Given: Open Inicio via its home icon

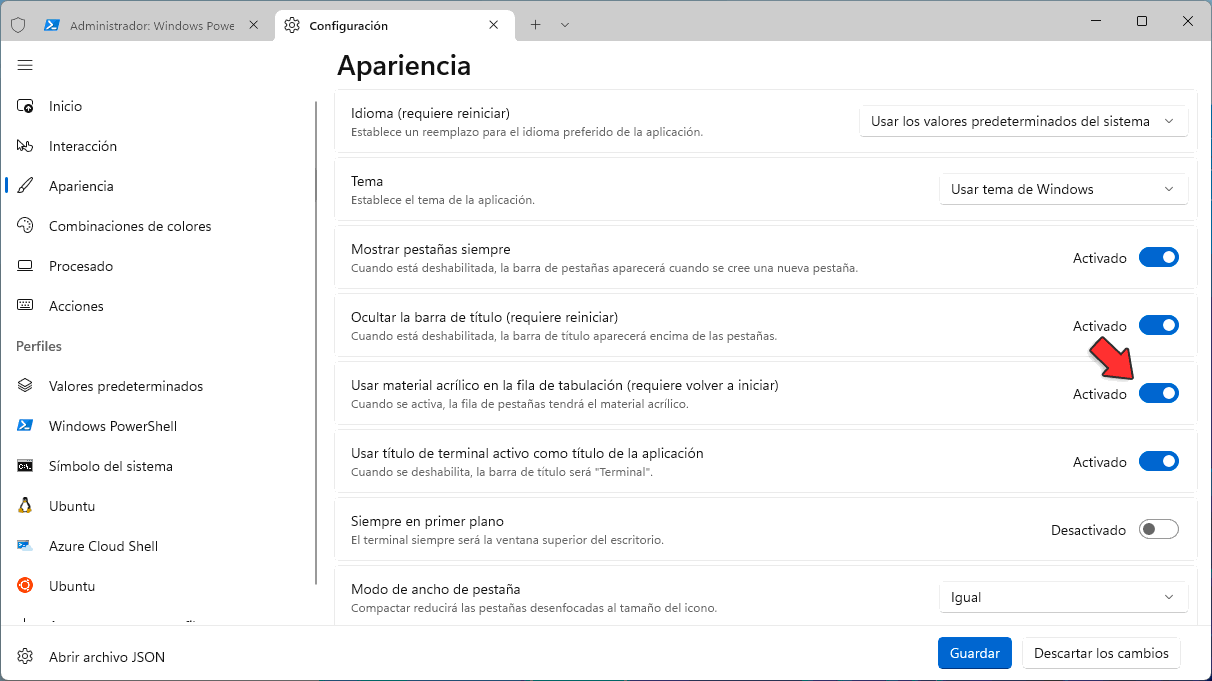Looking at the screenshot, I should 26,106.
